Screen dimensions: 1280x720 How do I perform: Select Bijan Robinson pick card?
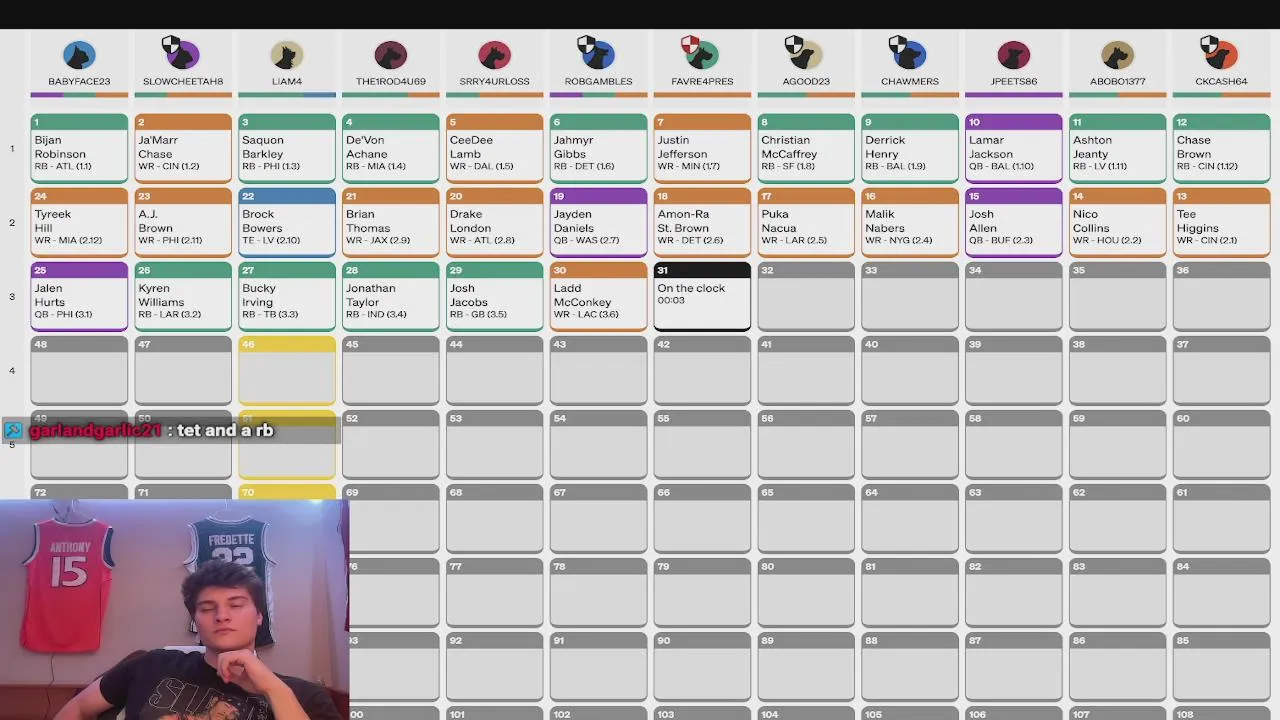(79, 148)
